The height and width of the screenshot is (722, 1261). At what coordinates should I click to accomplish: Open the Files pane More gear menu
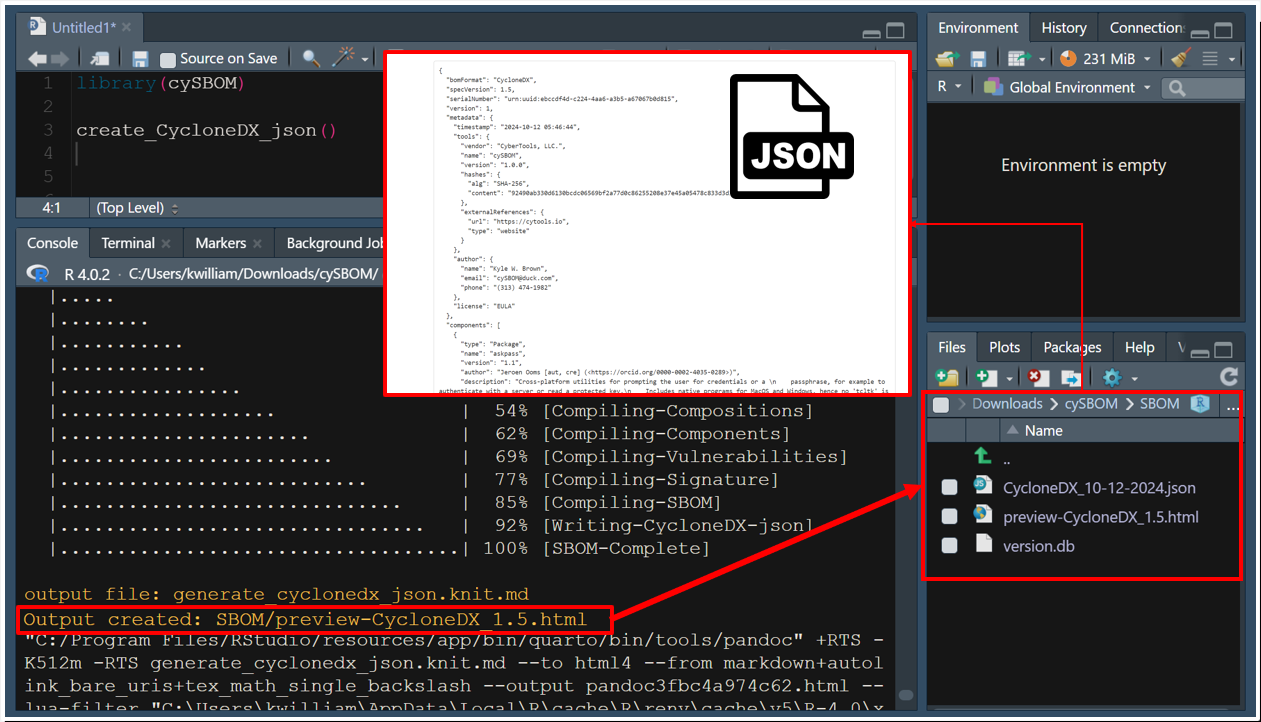click(x=1112, y=377)
